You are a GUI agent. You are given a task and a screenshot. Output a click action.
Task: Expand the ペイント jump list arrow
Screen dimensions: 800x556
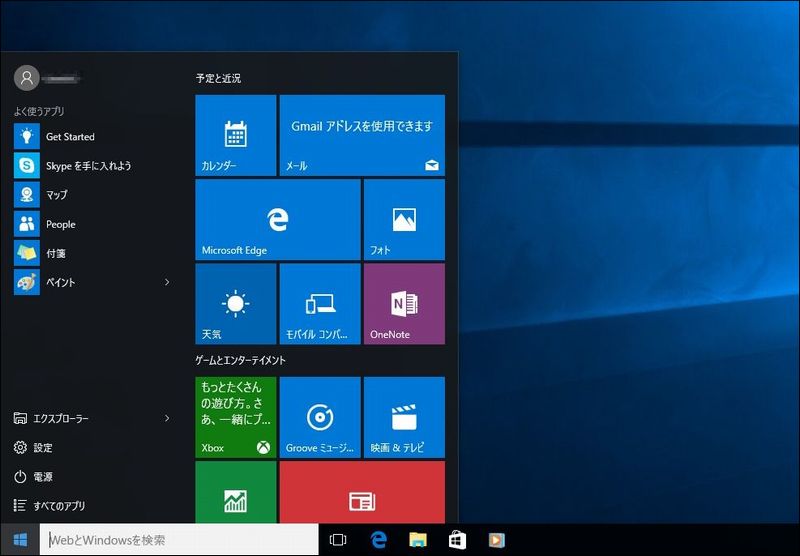(x=167, y=282)
